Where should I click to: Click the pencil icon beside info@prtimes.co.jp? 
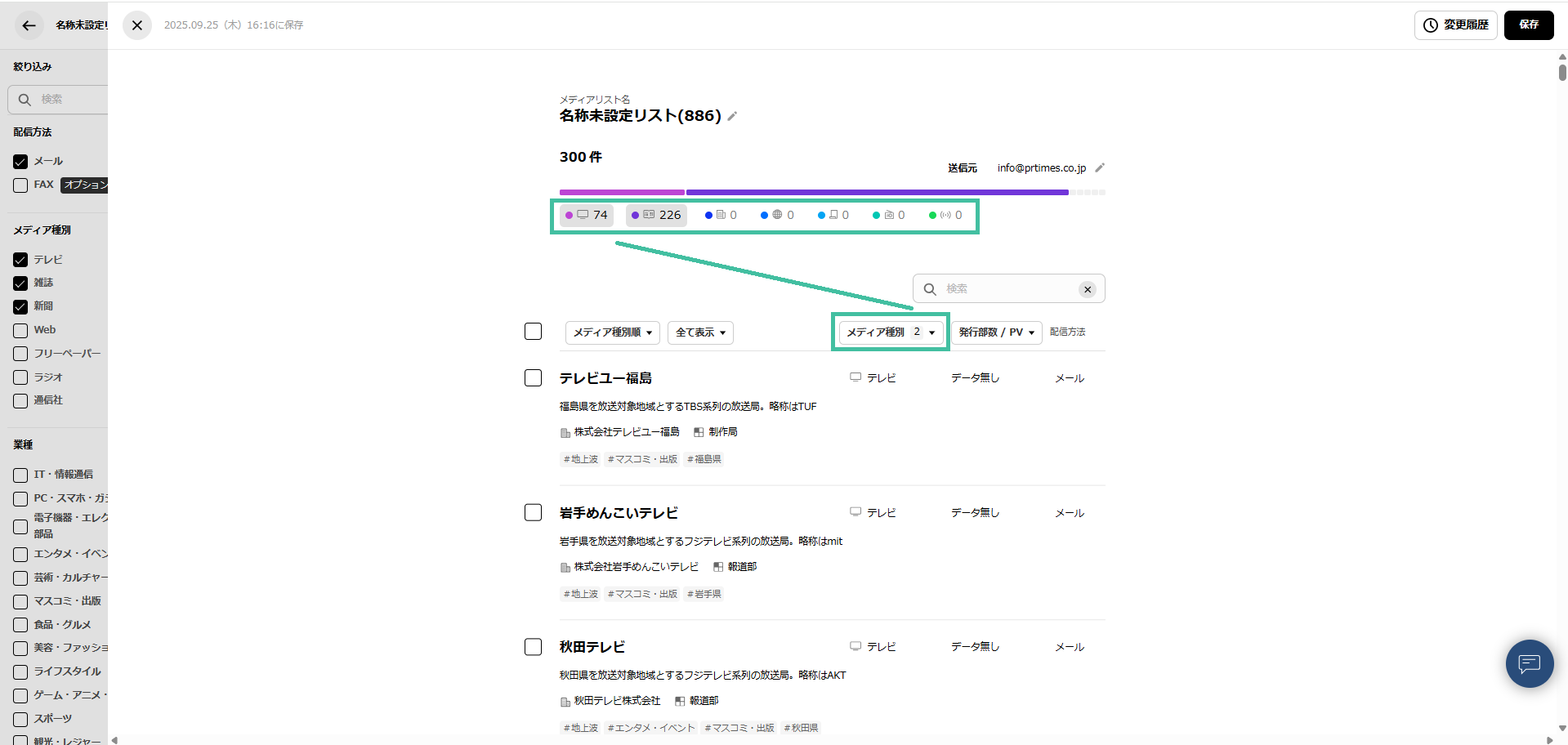point(1099,167)
